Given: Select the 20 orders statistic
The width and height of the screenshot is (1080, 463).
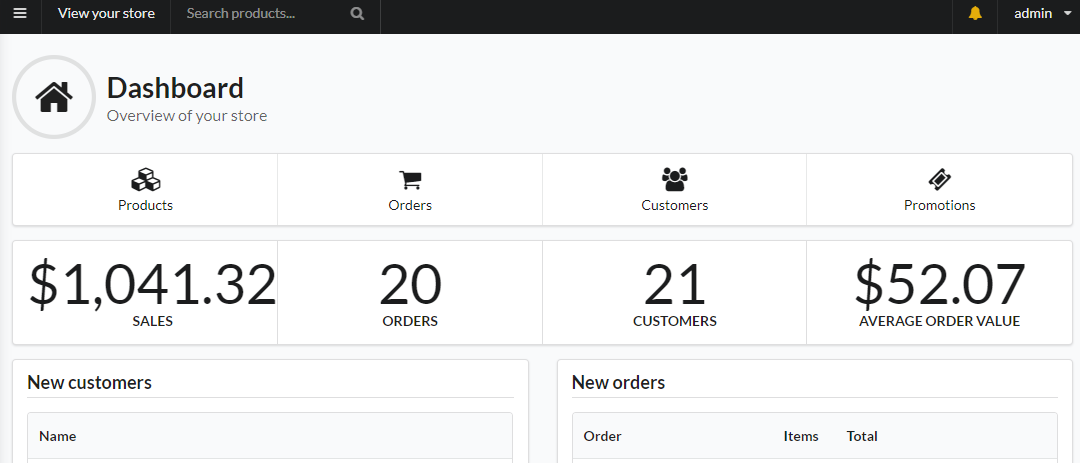Looking at the screenshot, I should click(410, 285).
